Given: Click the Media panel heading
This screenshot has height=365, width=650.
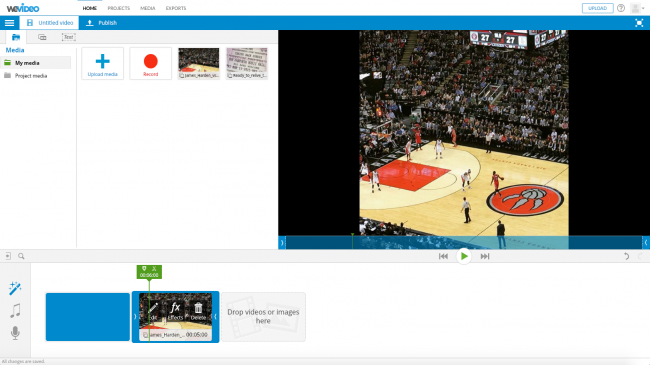Looking at the screenshot, I should point(15,50).
